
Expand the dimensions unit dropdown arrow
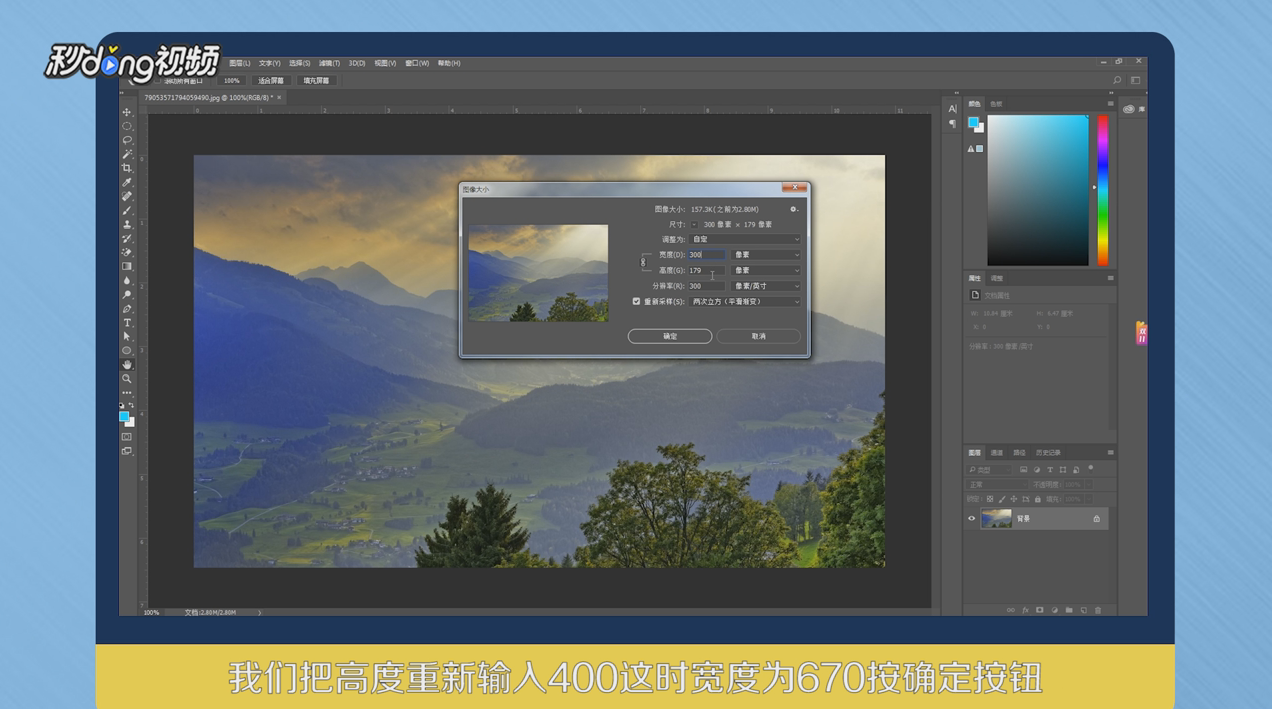click(x=694, y=225)
